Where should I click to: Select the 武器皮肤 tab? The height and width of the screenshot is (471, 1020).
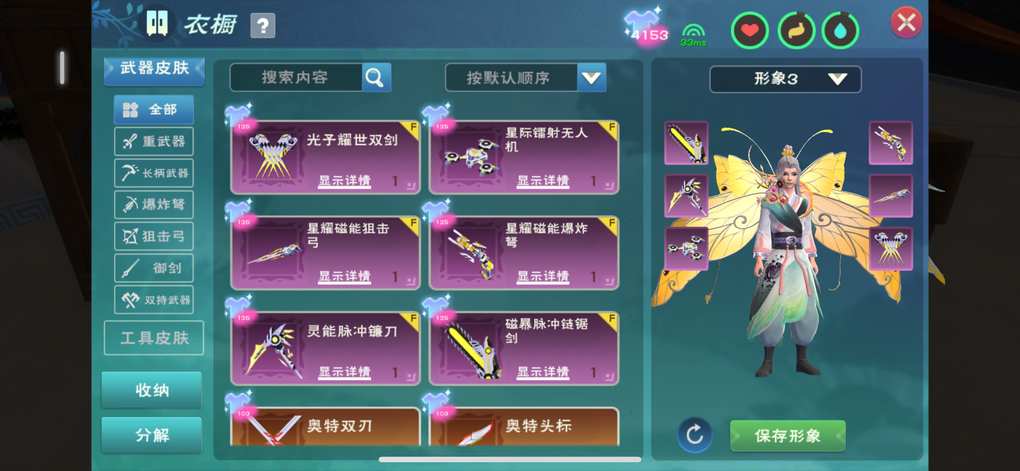click(154, 69)
